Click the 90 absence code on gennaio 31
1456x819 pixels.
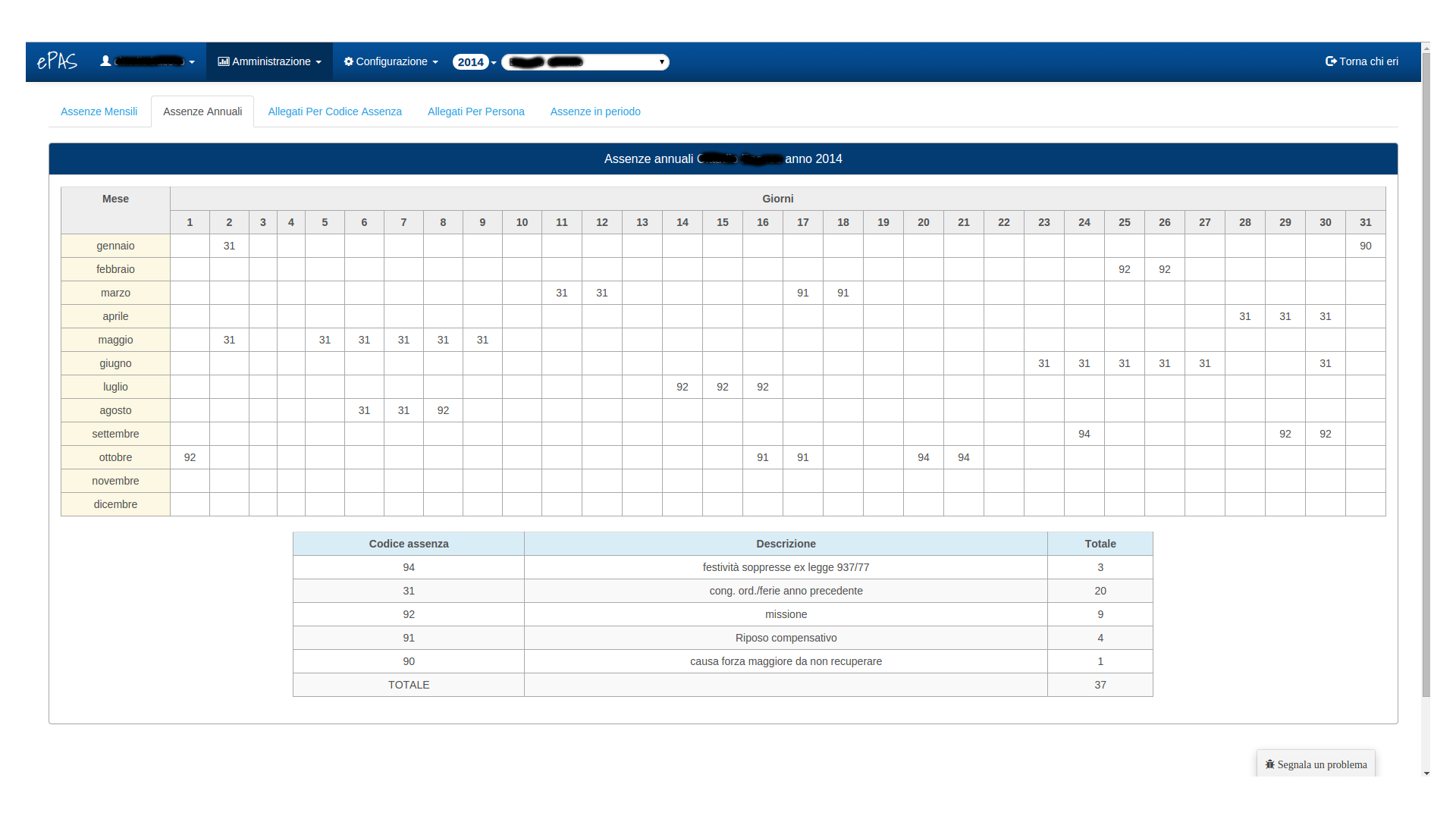coord(1365,246)
